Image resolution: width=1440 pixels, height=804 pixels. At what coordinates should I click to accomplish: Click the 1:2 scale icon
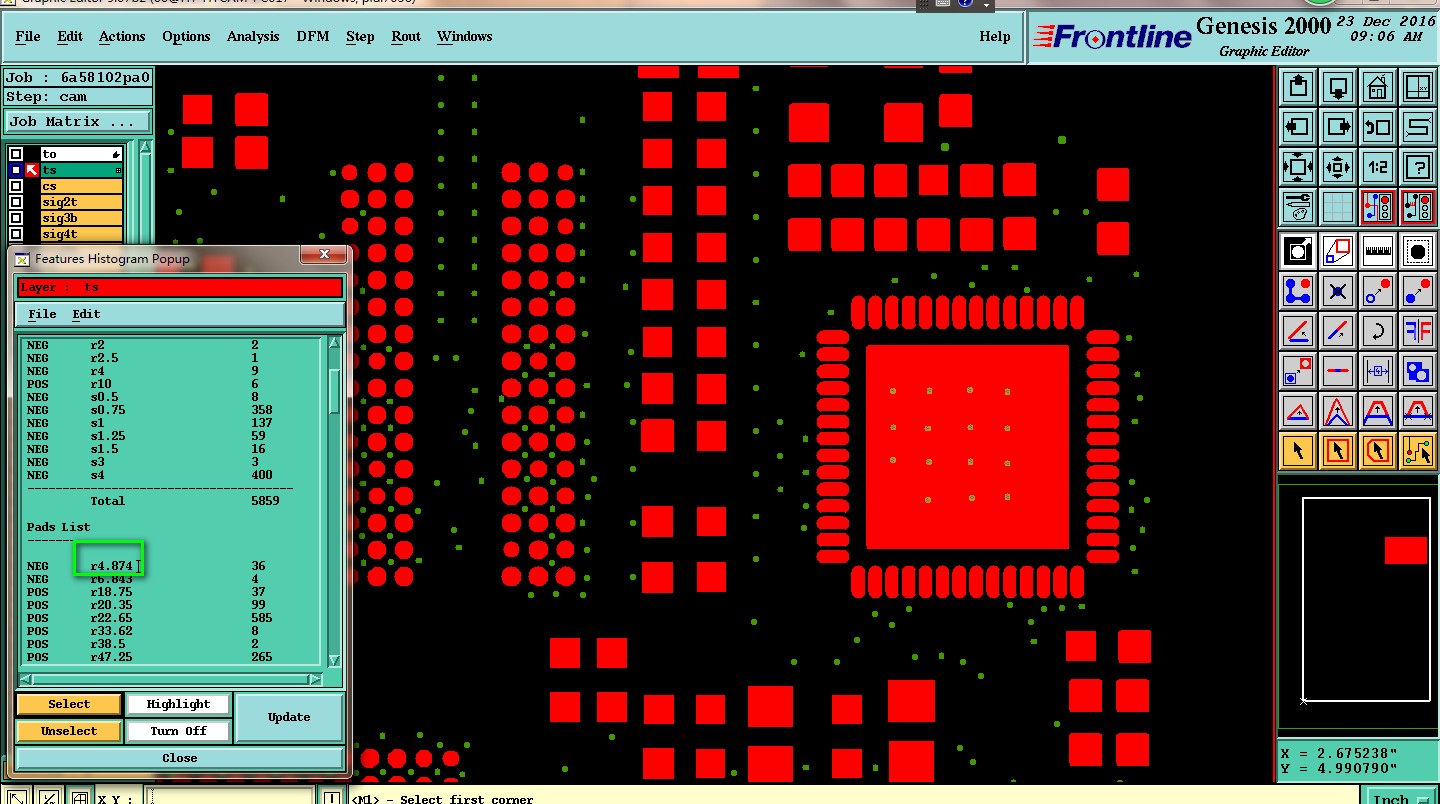click(x=1378, y=166)
